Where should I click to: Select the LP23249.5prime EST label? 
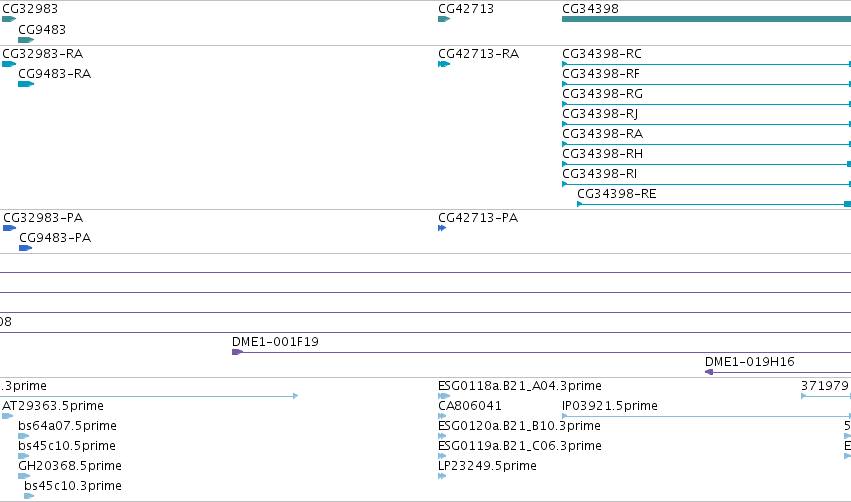coord(487,466)
